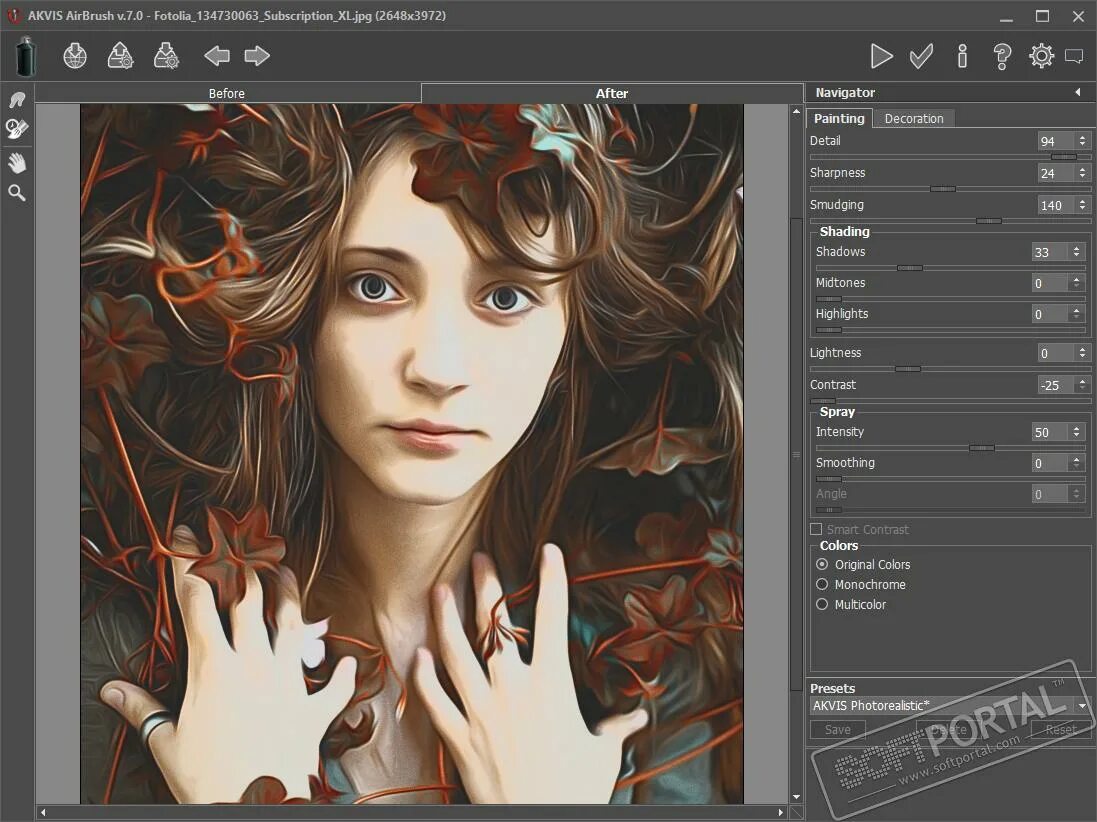Image resolution: width=1097 pixels, height=822 pixels.
Task: View image info with the info icon
Action: pyautogui.click(x=962, y=56)
